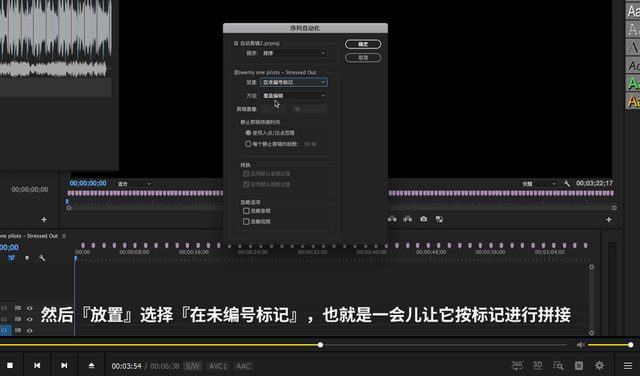The height and width of the screenshot is (376, 640).
Task: Click the video playback progress slider
Action: pos(283,345)
